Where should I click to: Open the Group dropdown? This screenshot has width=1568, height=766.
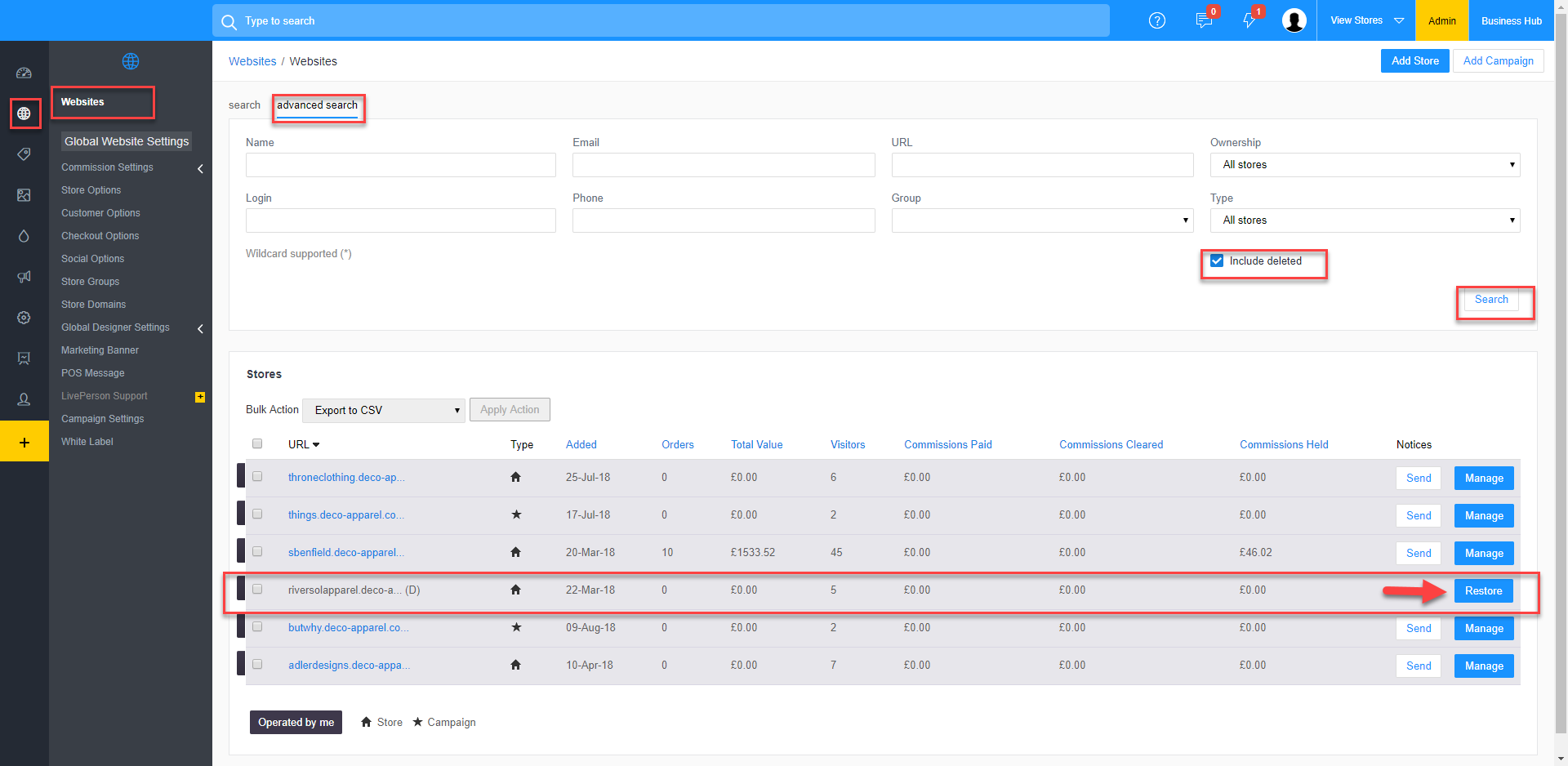point(1042,220)
